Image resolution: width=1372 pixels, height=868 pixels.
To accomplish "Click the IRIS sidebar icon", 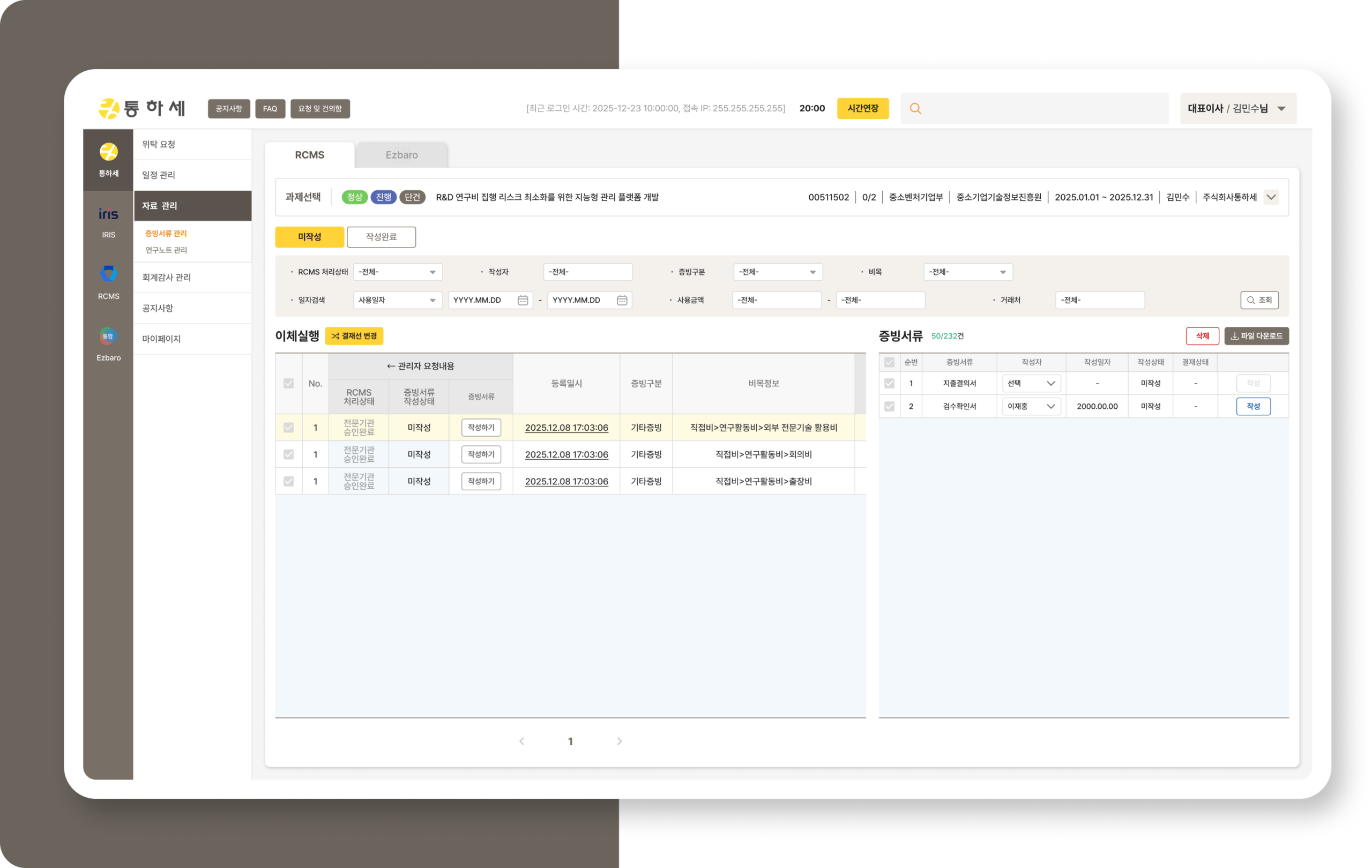I will (108, 215).
